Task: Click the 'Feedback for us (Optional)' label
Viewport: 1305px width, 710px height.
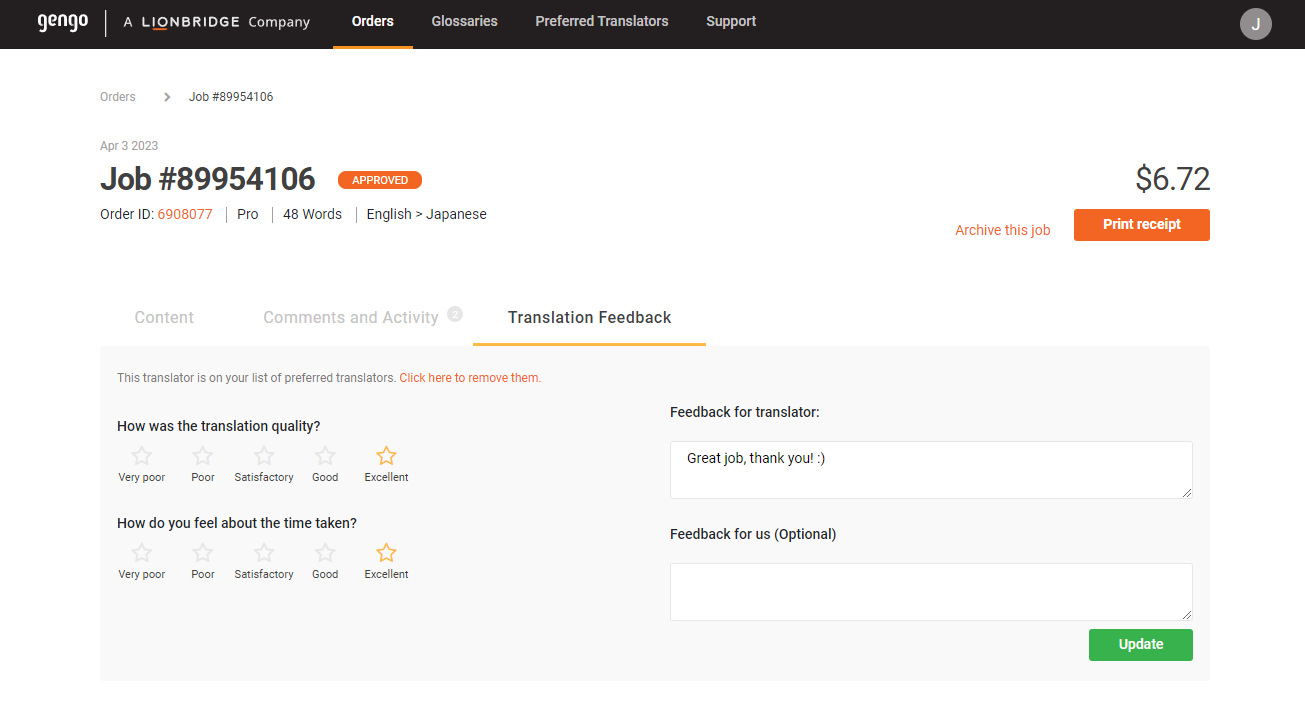Action: coord(753,534)
